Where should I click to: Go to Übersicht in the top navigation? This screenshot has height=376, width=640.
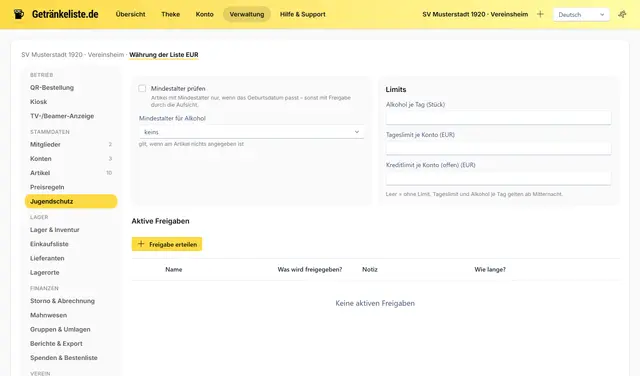click(130, 14)
